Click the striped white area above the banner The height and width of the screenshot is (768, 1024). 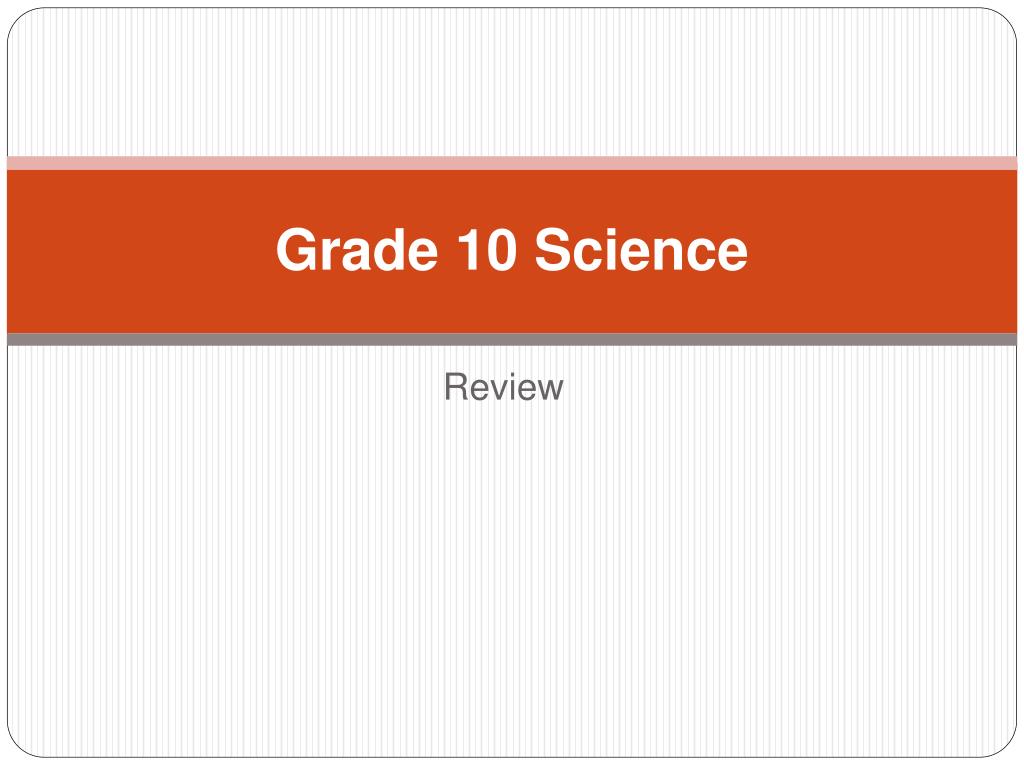pos(512,82)
